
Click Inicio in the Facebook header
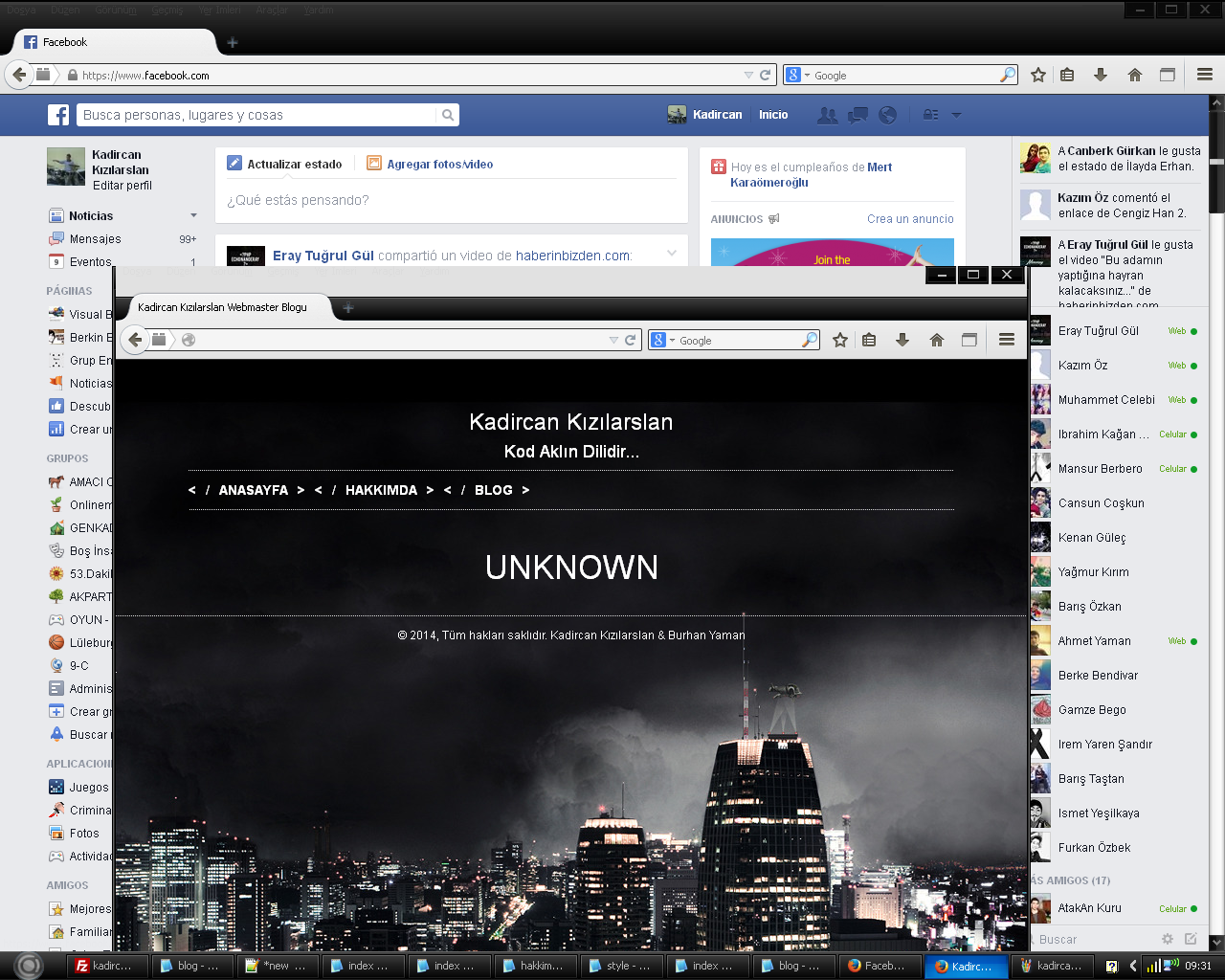773,115
